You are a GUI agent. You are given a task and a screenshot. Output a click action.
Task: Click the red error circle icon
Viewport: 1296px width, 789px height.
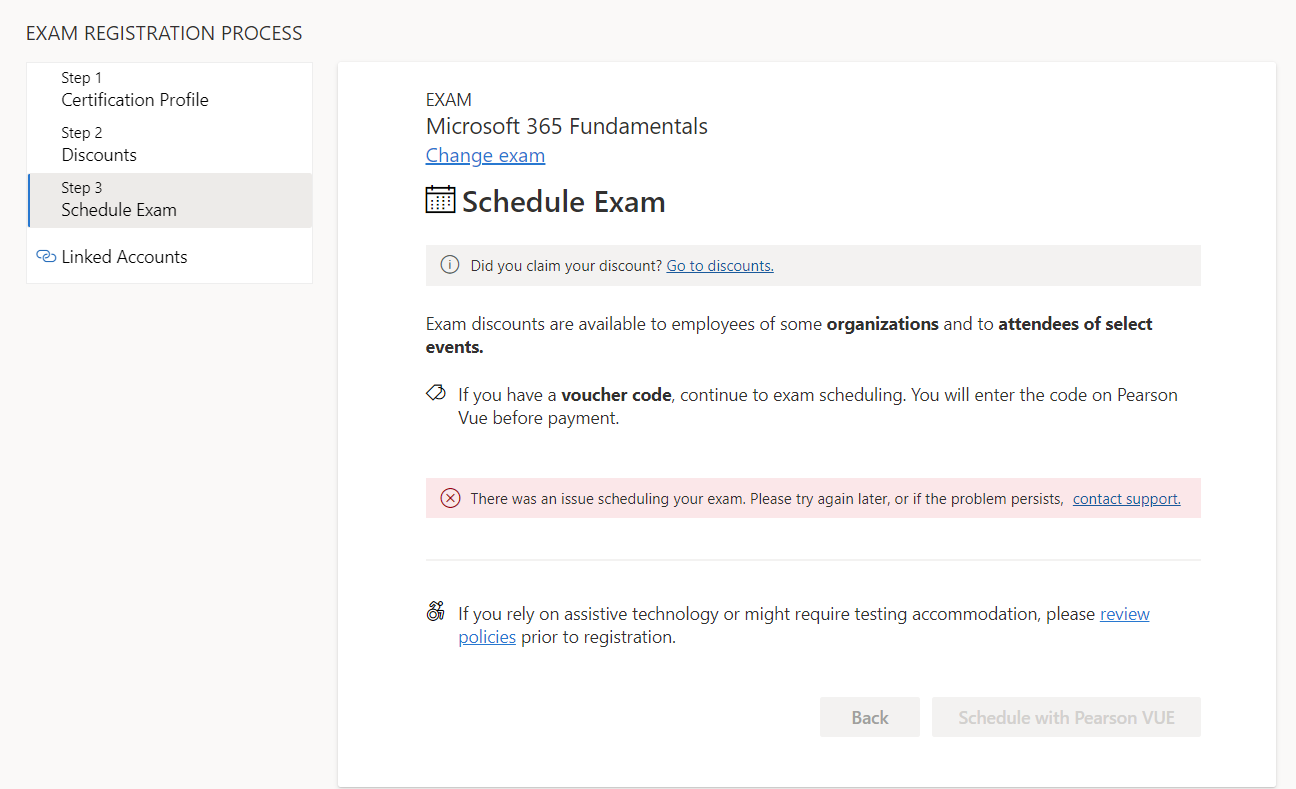click(x=450, y=498)
